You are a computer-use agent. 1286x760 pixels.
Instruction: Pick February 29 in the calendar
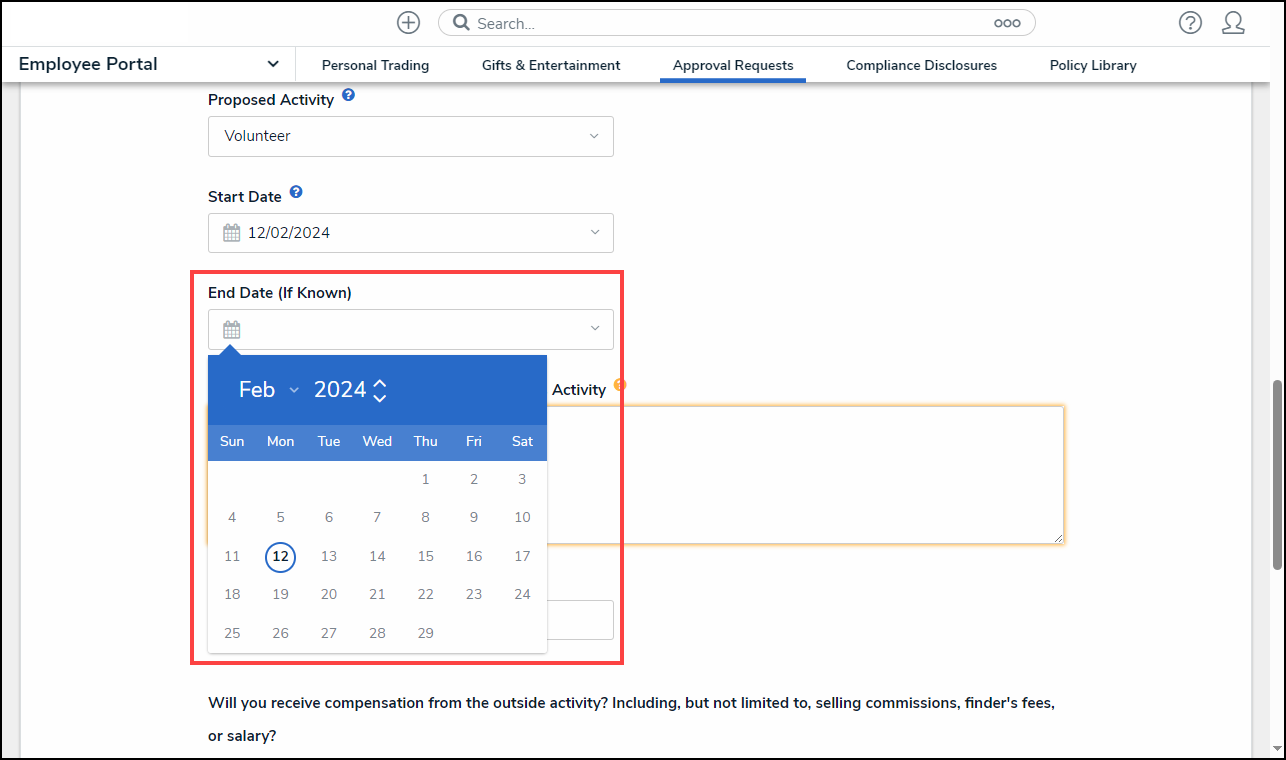tap(425, 633)
